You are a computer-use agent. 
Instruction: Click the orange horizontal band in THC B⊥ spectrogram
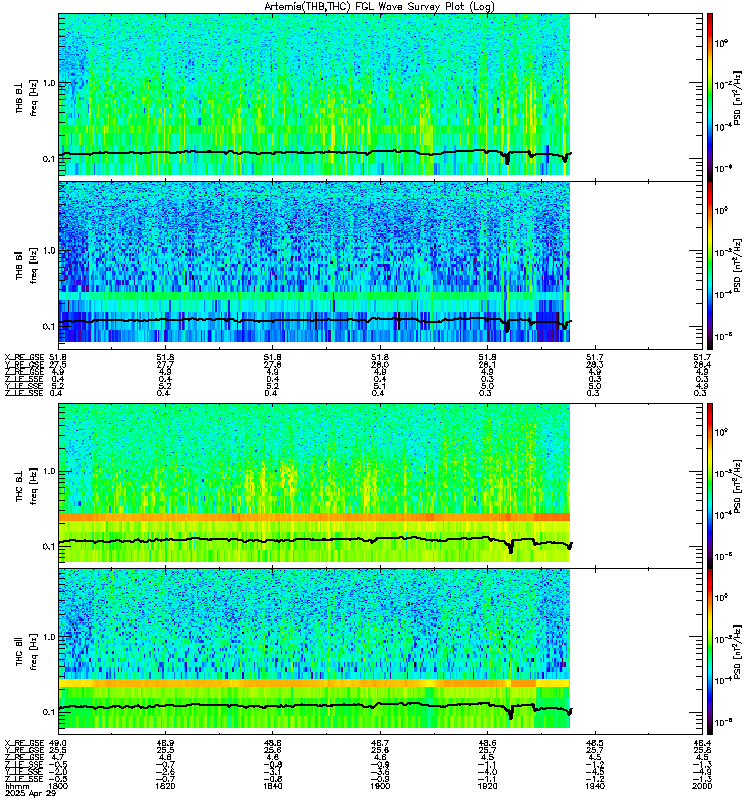pyautogui.click(x=314, y=517)
